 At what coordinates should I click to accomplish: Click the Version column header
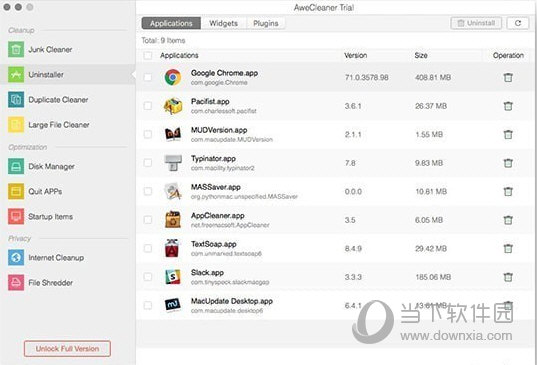tap(355, 55)
